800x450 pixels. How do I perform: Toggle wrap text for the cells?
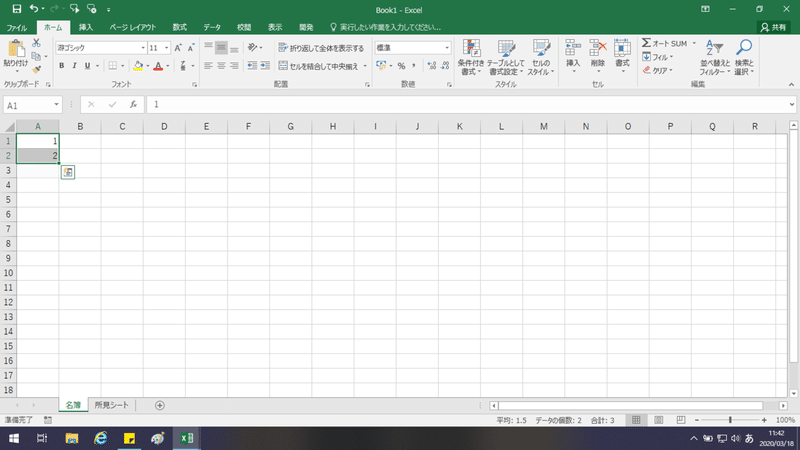pyautogui.click(x=321, y=48)
